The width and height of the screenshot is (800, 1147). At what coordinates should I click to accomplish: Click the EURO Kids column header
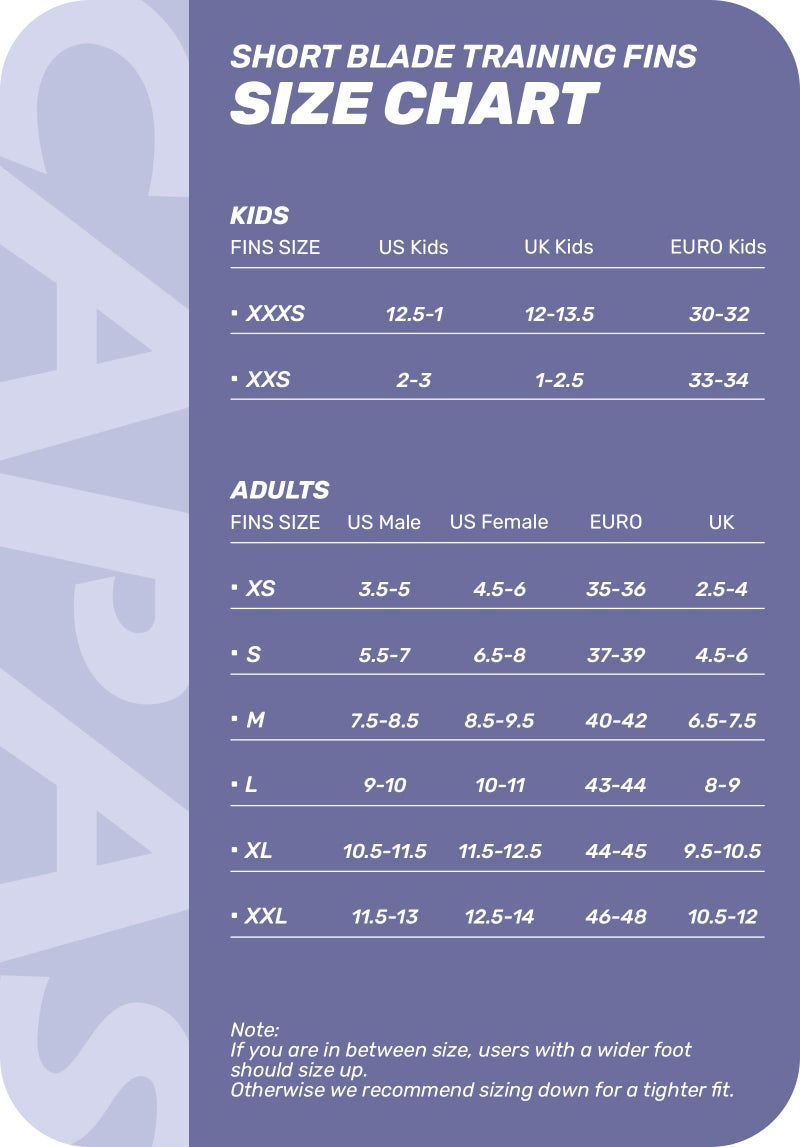(x=717, y=247)
